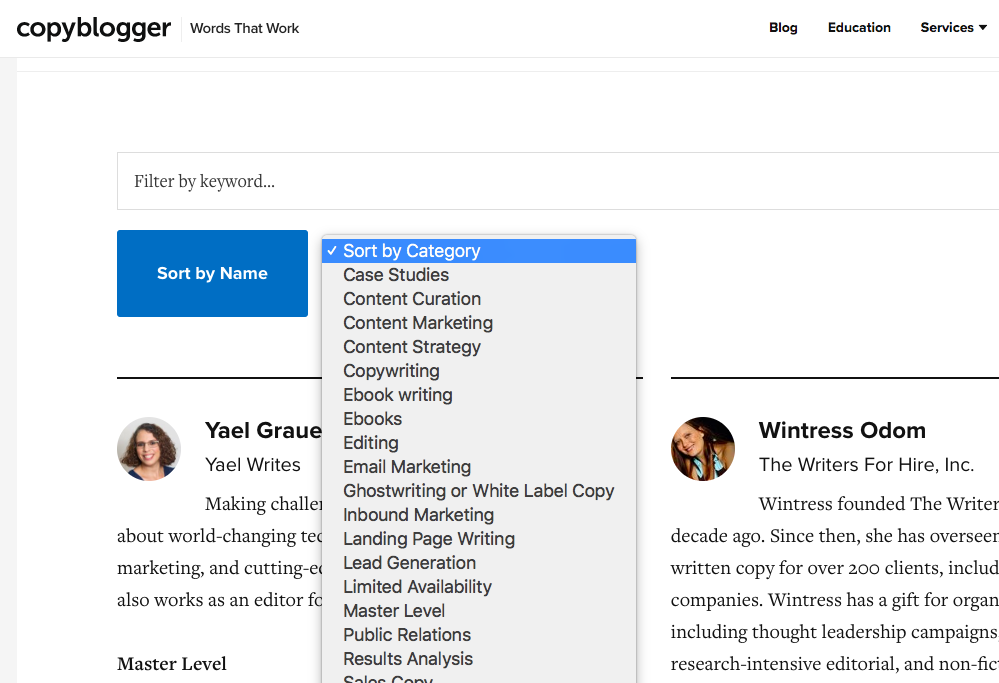Go to the Education page
The width and height of the screenshot is (999, 683).
[x=859, y=28]
